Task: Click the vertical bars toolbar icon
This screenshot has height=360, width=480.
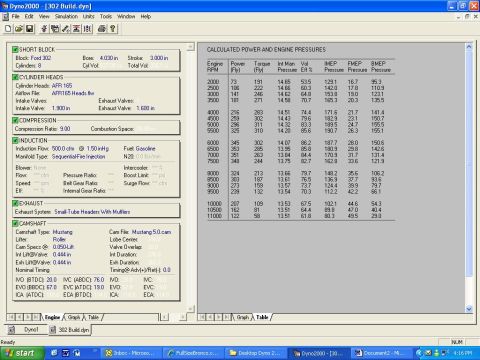Action: click(87, 29)
